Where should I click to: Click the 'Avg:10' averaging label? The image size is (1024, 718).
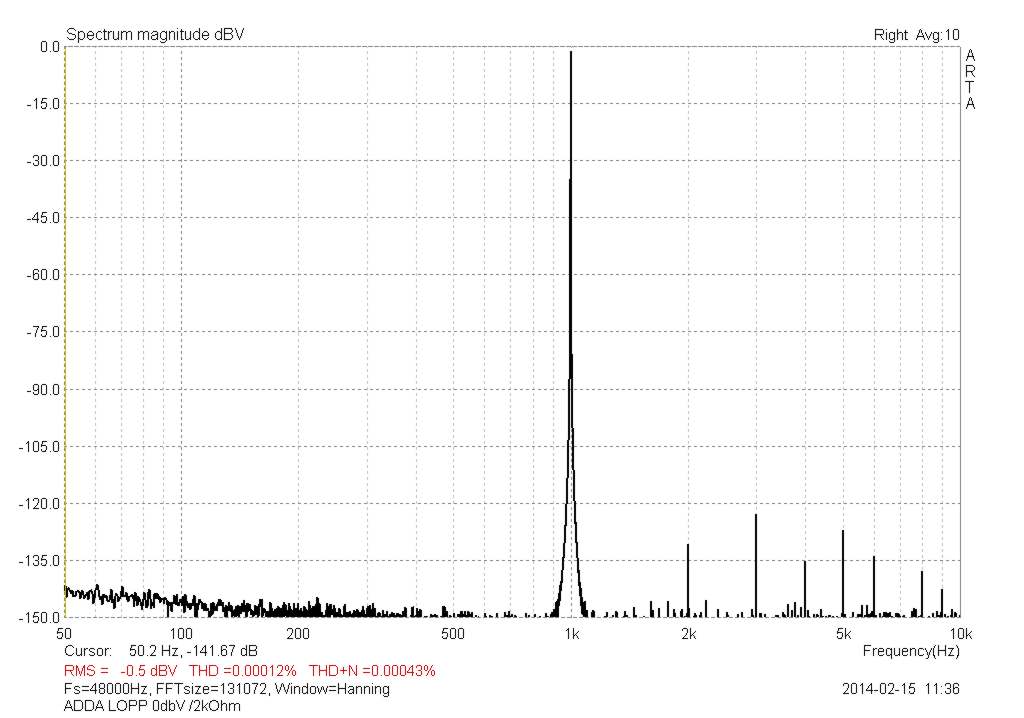click(x=938, y=35)
